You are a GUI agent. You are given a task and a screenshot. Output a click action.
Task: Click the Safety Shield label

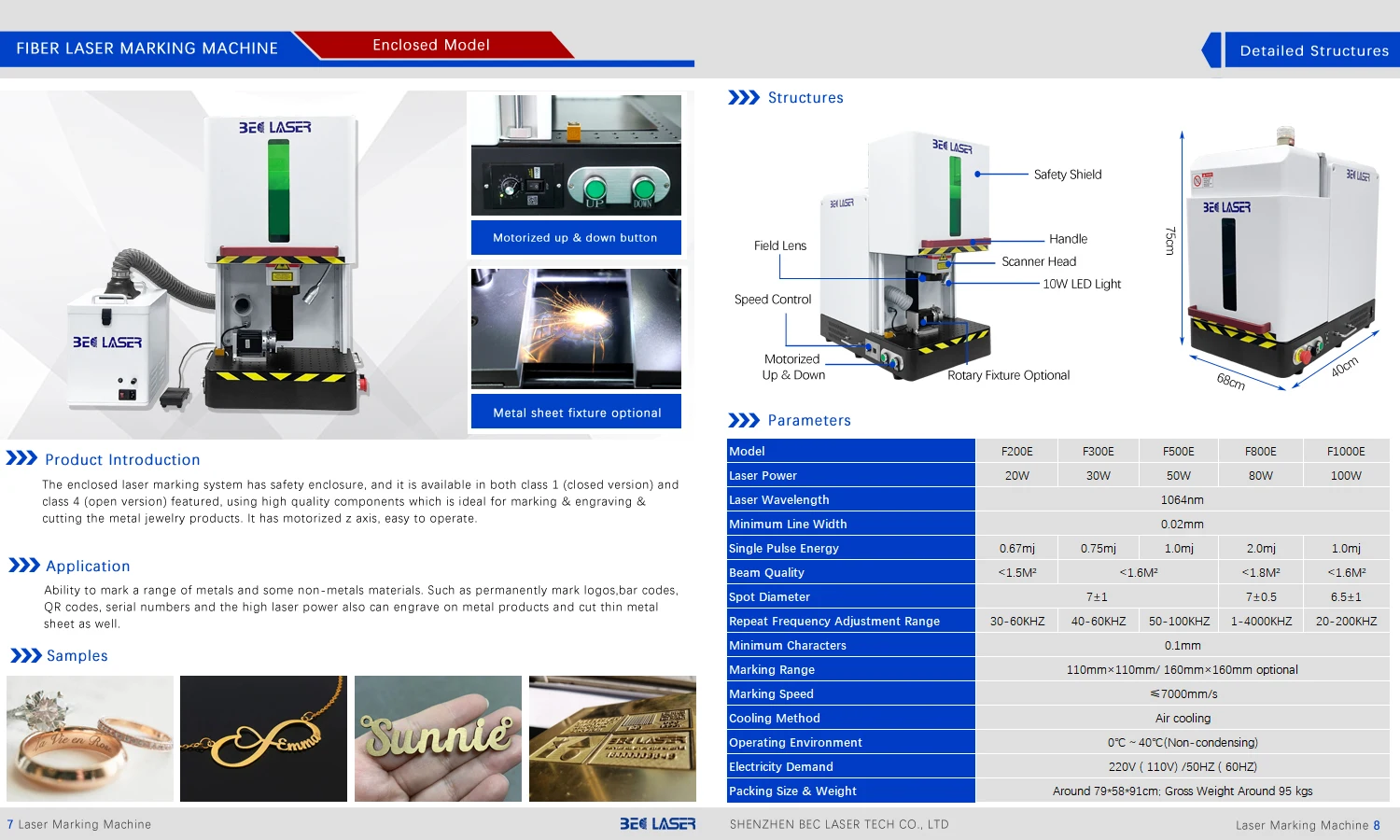1068,175
